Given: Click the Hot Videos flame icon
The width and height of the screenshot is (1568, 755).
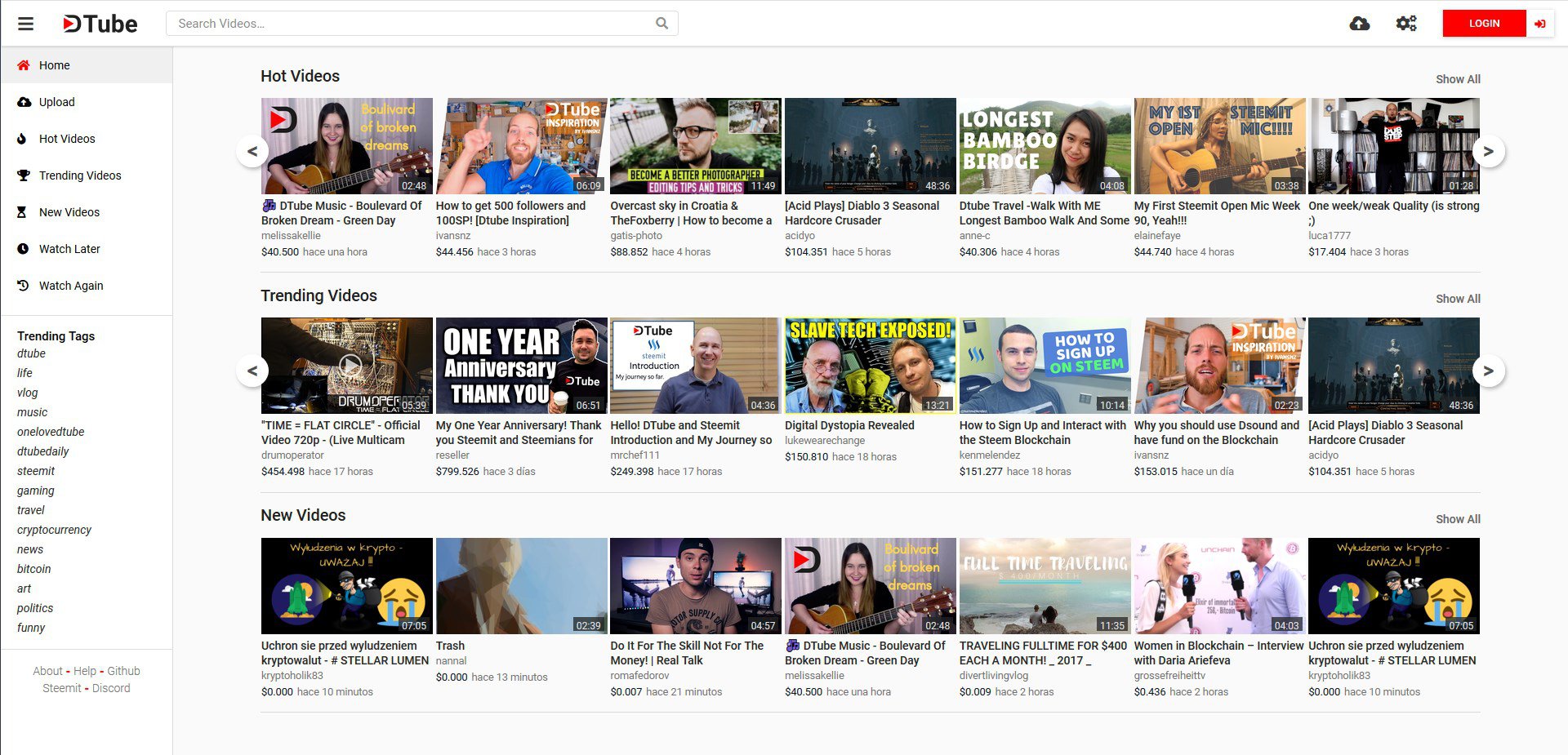Looking at the screenshot, I should [22, 139].
